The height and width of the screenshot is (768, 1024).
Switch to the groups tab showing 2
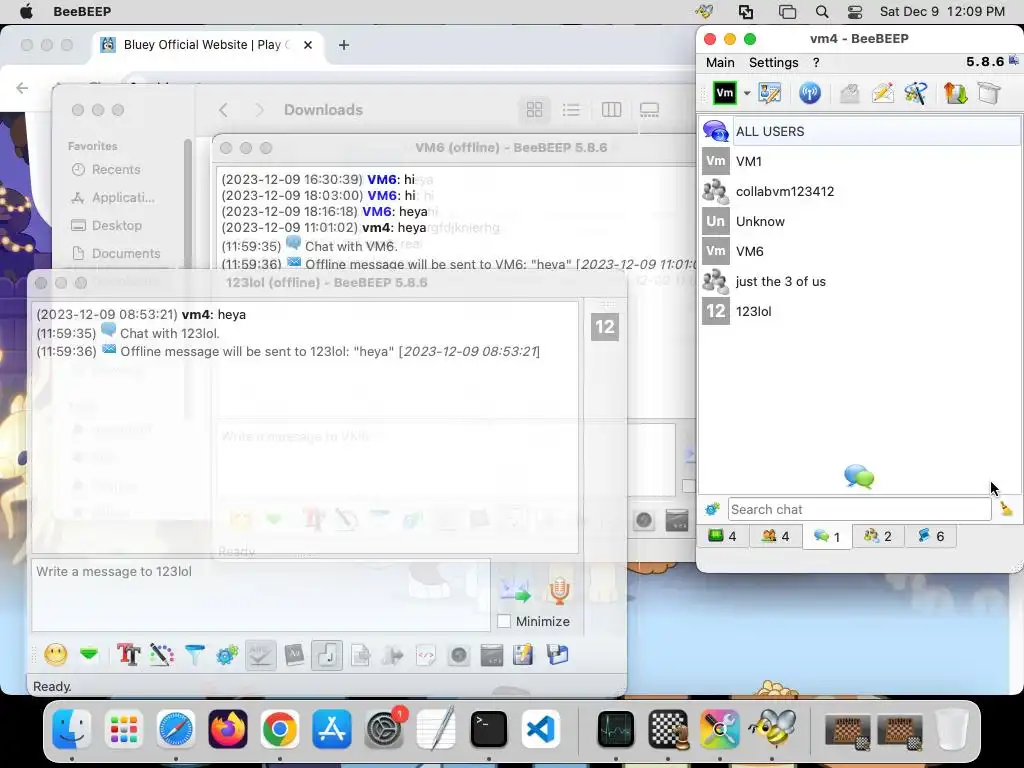[x=878, y=536]
